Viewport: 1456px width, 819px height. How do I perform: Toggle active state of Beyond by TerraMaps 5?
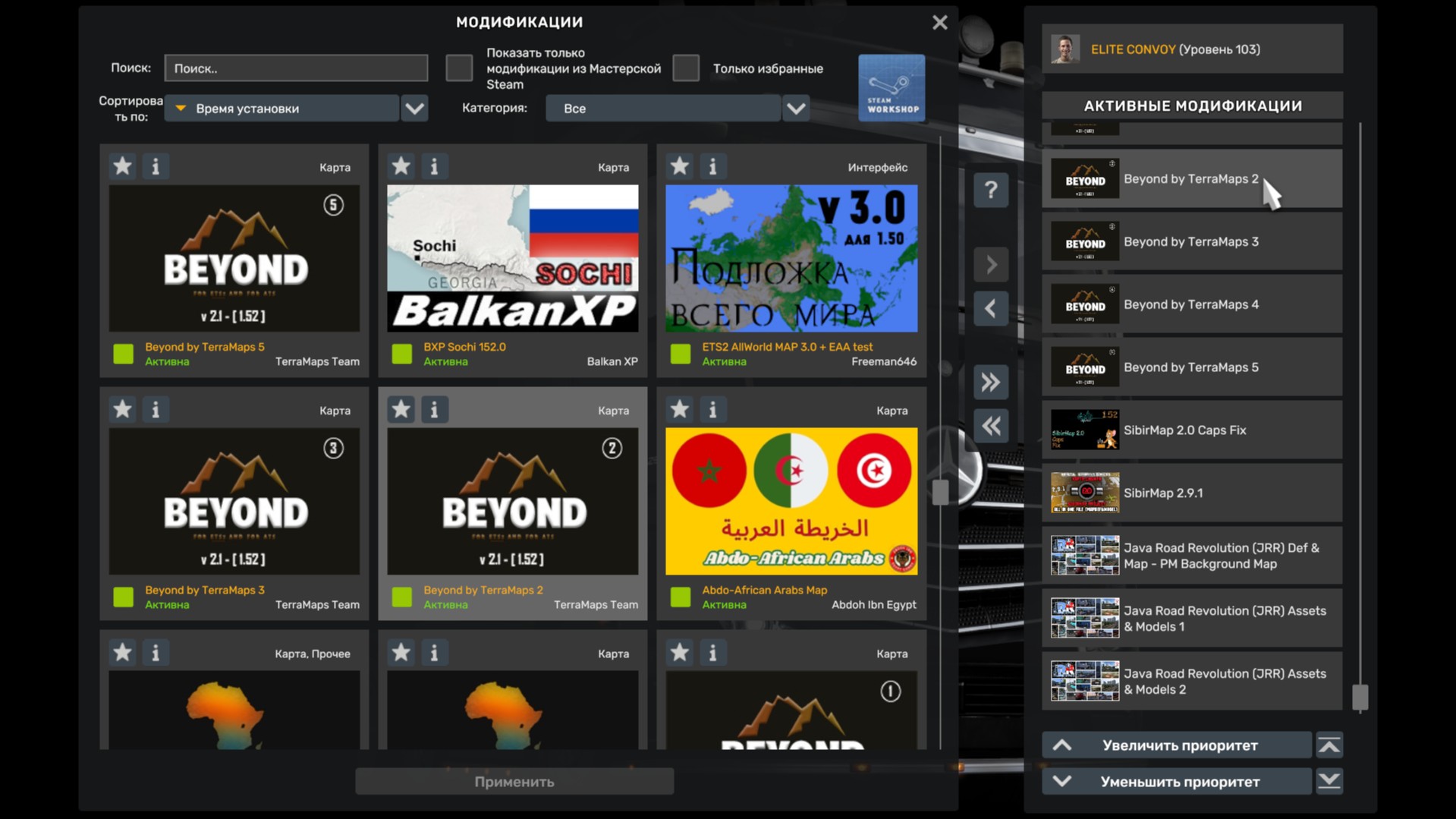[123, 354]
